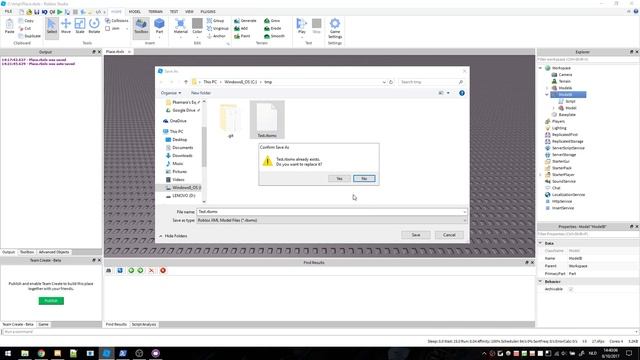Select Google Drive in navigation pane
Screen dimensions: 640x360
tap(183, 110)
